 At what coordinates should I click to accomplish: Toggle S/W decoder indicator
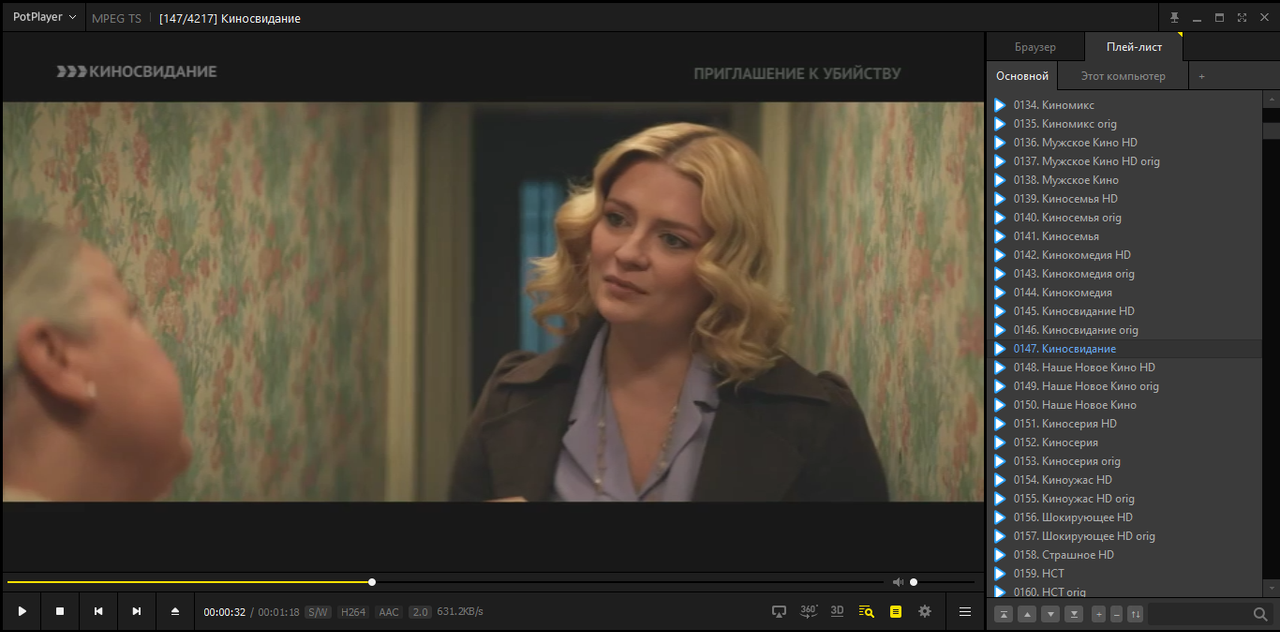pos(318,612)
